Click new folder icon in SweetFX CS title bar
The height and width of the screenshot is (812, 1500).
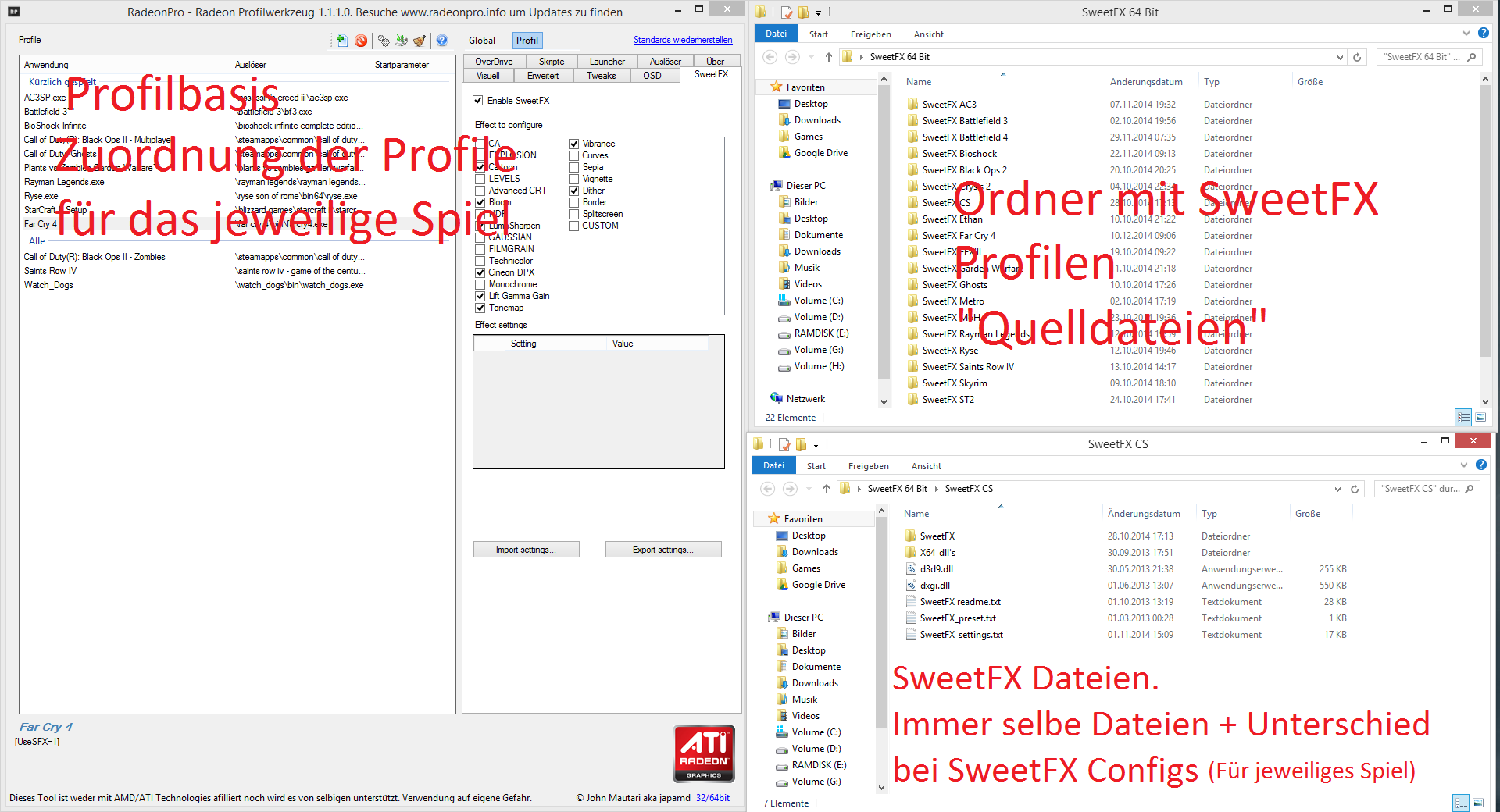click(x=801, y=444)
